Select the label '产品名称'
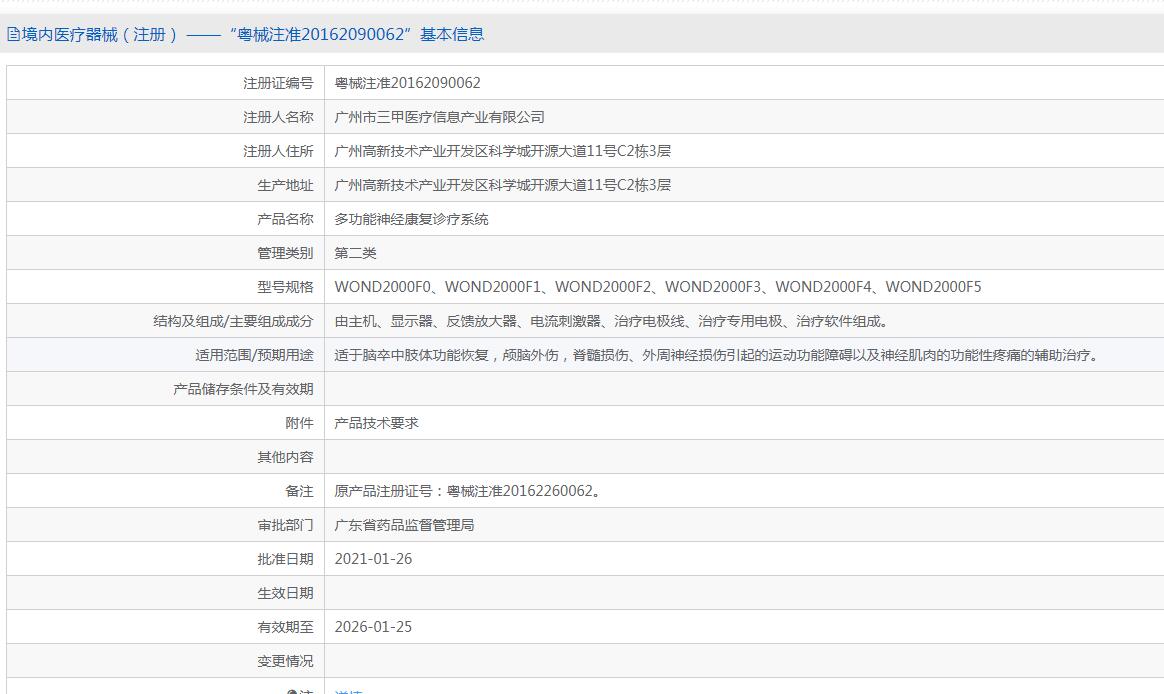The height and width of the screenshot is (694, 1164). coord(286,220)
